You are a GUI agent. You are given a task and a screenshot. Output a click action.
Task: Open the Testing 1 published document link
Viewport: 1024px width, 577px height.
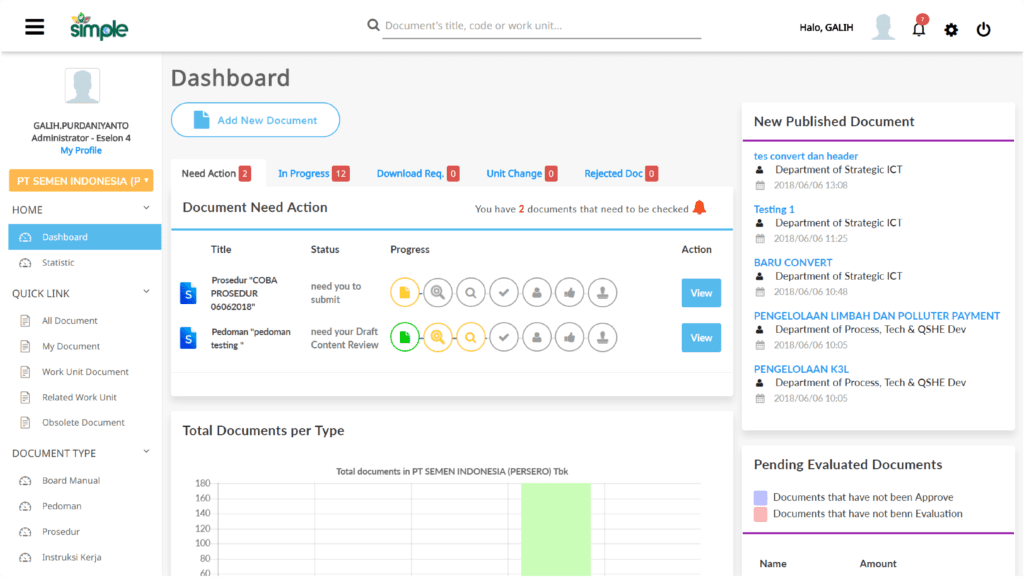click(x=773, y=207)
